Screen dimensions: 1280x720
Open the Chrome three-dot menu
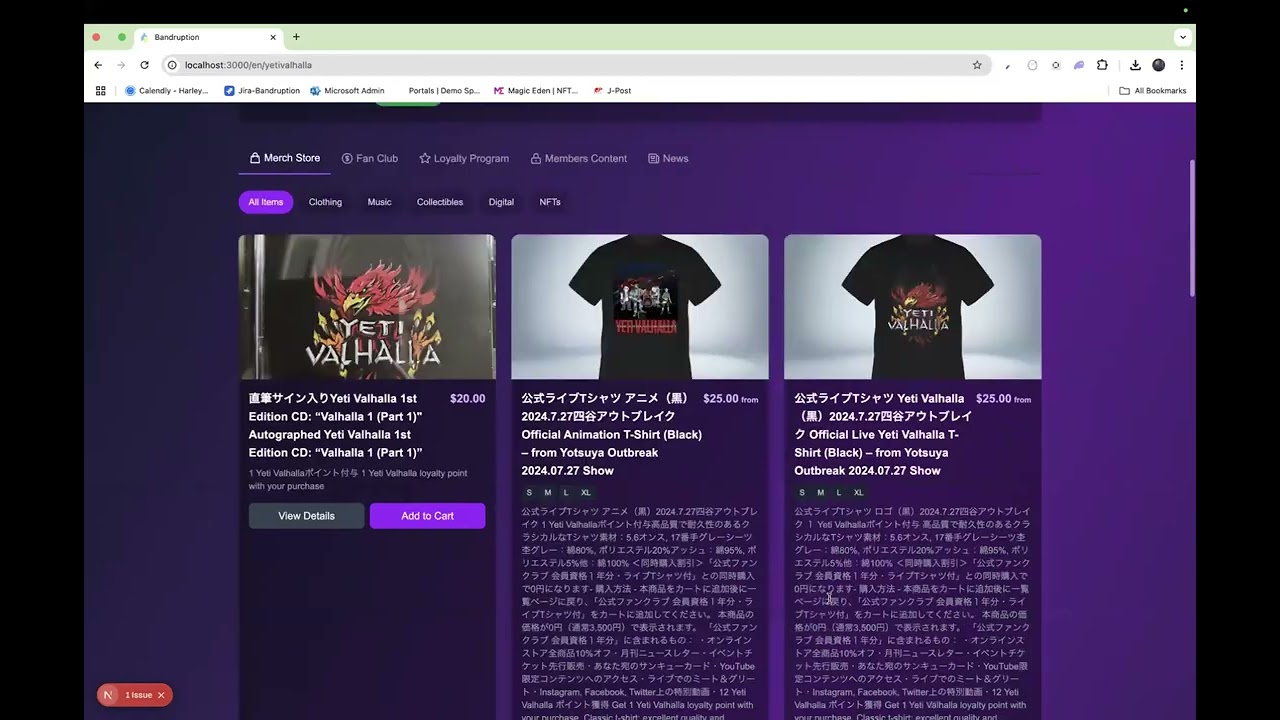click(1181, 65)
